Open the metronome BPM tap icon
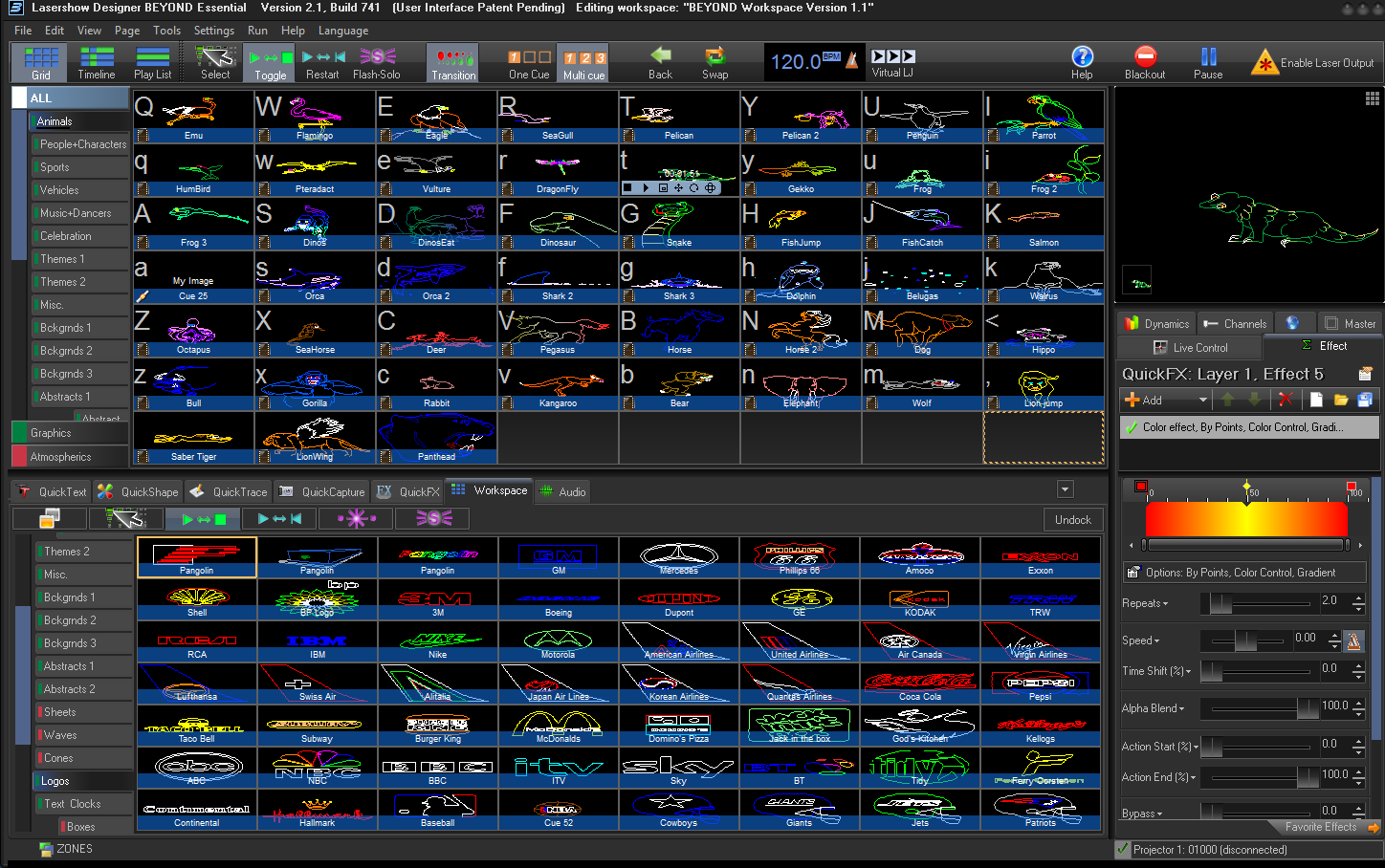The image size is (1385, 868). [853, 61]
